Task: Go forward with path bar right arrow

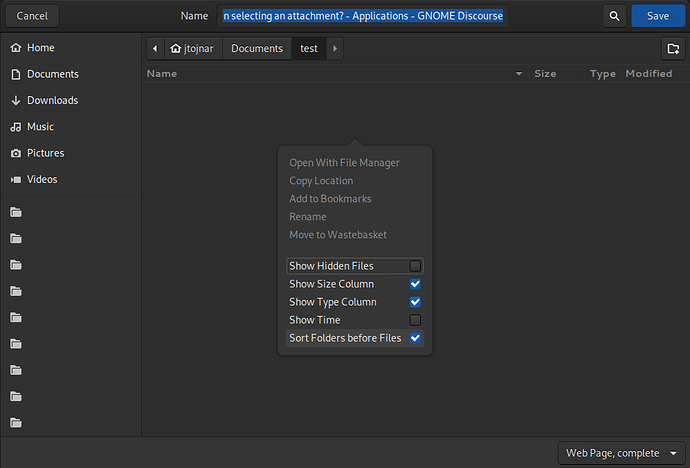Action: click(335, 48)
